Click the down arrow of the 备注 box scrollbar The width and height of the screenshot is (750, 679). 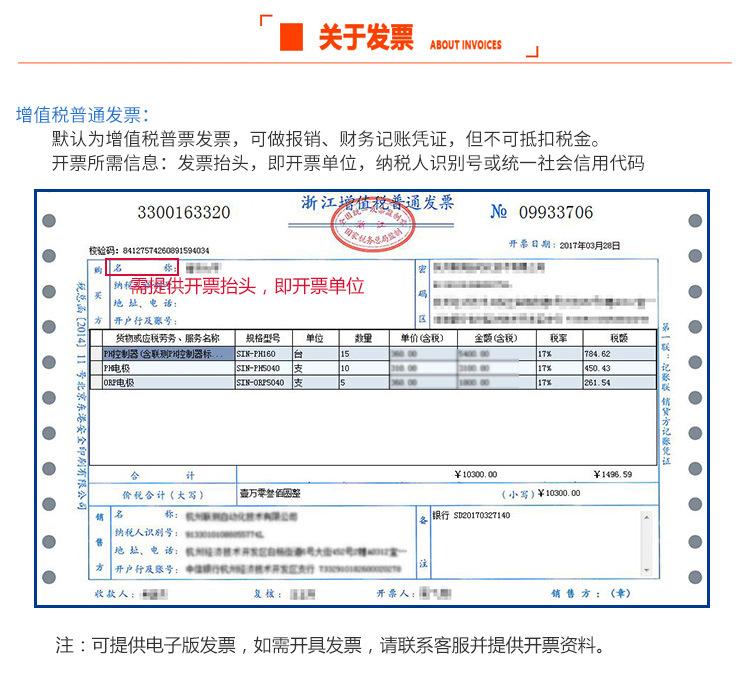[646, 570]
